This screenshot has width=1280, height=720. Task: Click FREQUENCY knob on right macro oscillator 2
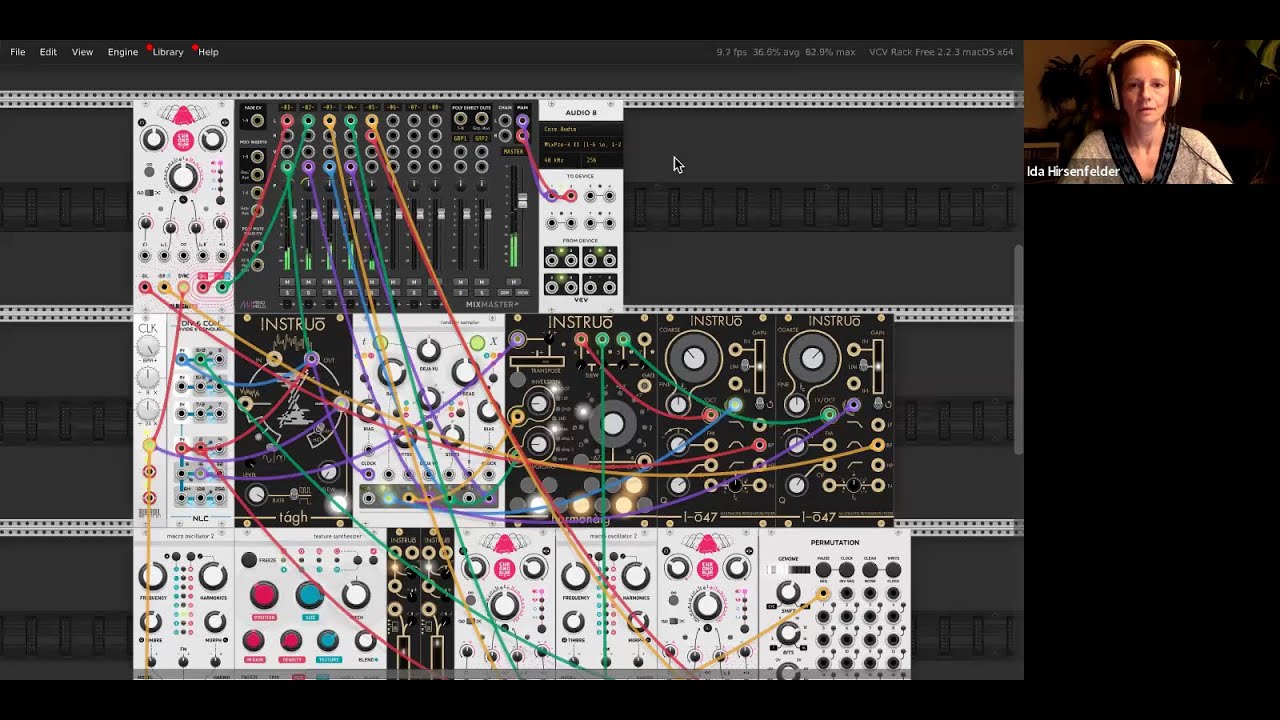[x=575, y=576]
